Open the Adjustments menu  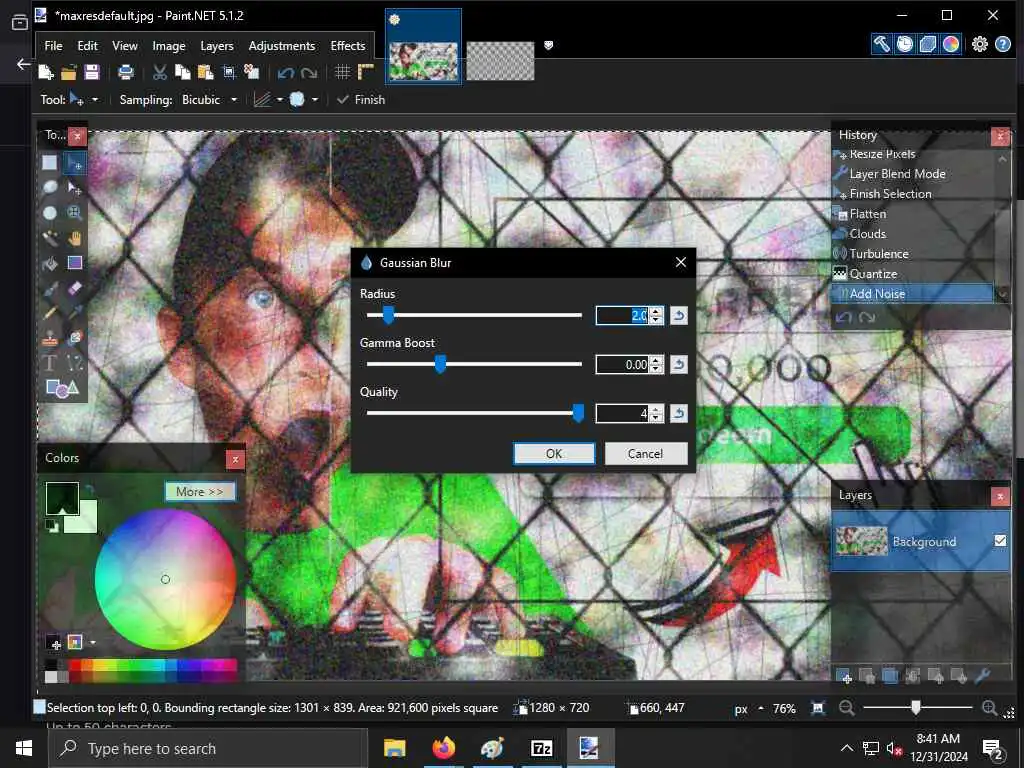coord(281,46)
